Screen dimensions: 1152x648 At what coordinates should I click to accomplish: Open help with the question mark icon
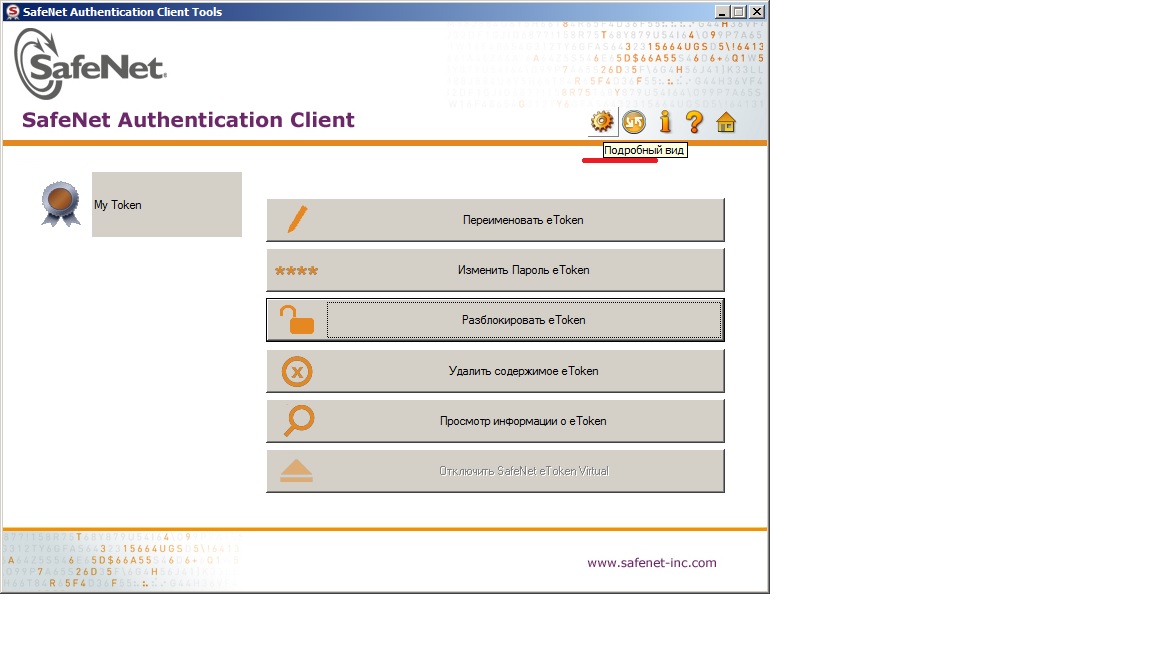pyautogui.click(x=694, y=122)
